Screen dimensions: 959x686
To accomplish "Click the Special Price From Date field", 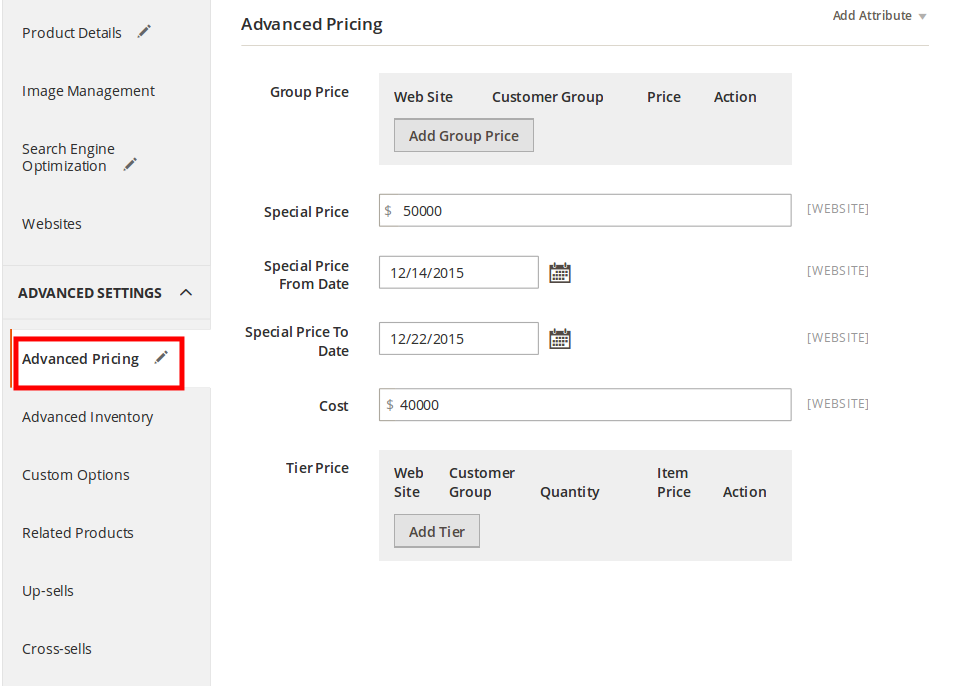I will pyautogui.click(x=459, y=273).
